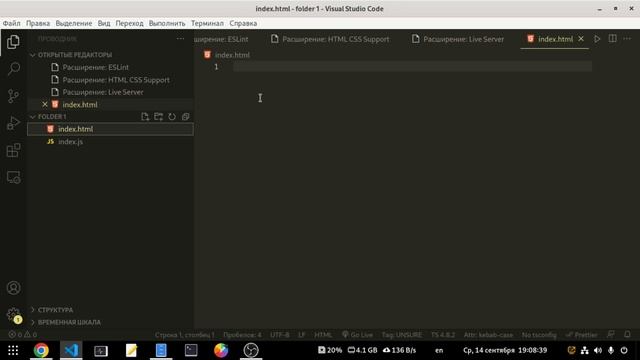Screen dimensions: 640x360
Task: Open the Вид menu
Action: (104, 23)
